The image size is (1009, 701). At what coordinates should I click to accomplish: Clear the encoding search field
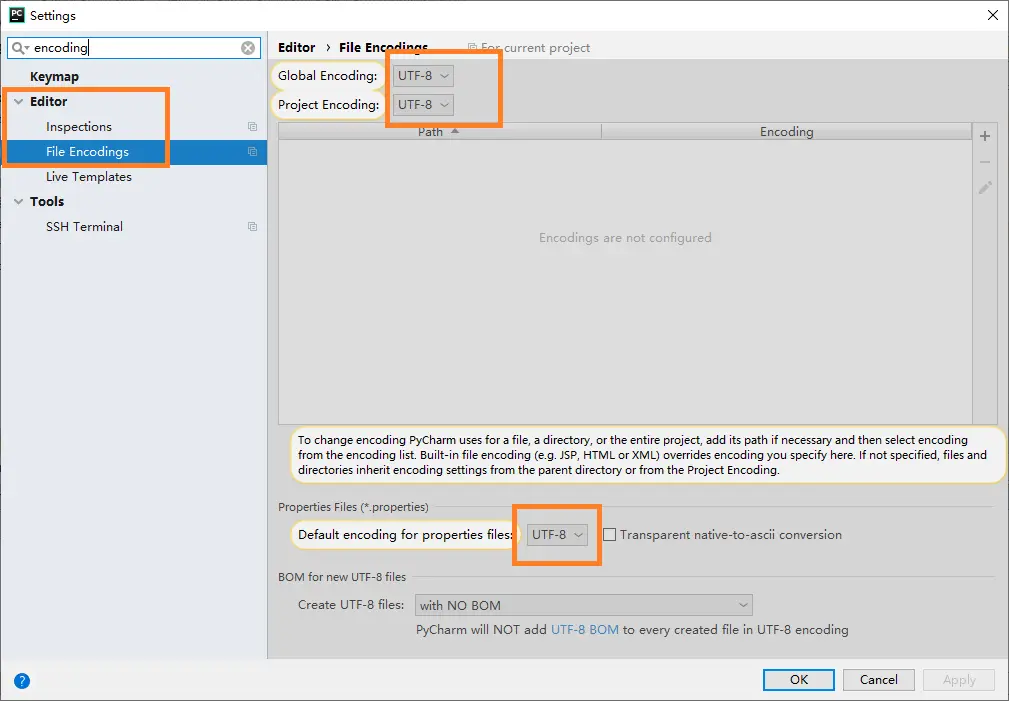pos(248,48)
